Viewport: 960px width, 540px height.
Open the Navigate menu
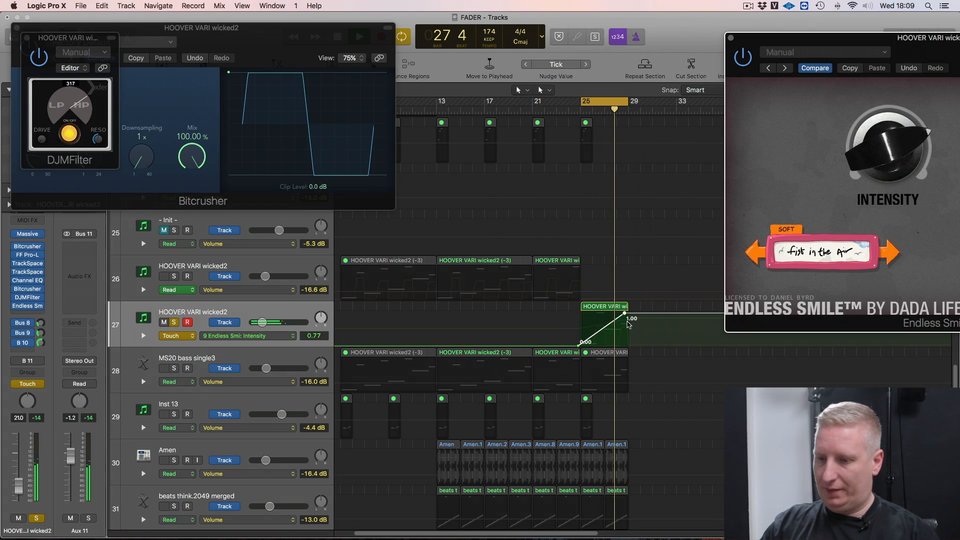158,6
